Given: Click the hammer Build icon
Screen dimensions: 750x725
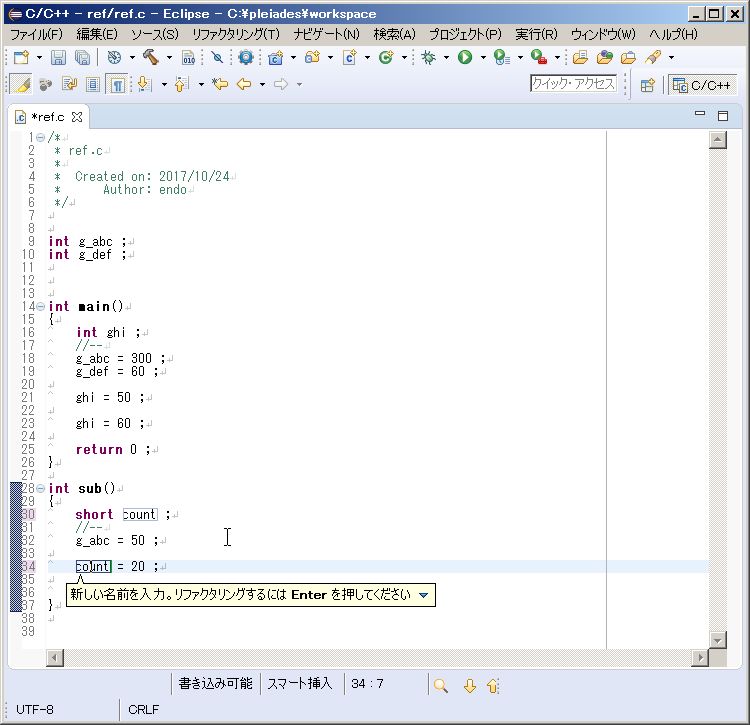Looking at the screenshot, I should click(x=151, y=58).
